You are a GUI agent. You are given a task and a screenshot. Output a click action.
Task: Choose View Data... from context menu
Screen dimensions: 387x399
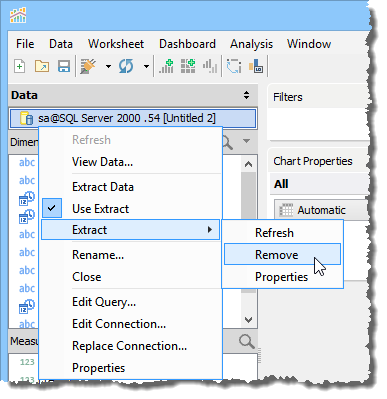(x=130, y=162)
